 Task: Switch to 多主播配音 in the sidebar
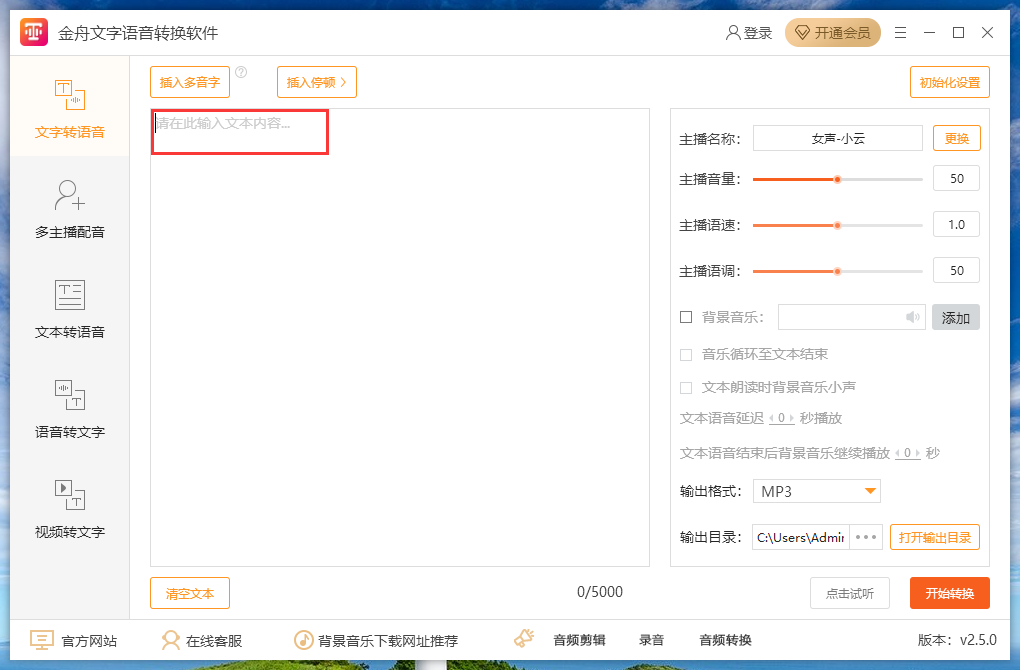coord(70,208)
